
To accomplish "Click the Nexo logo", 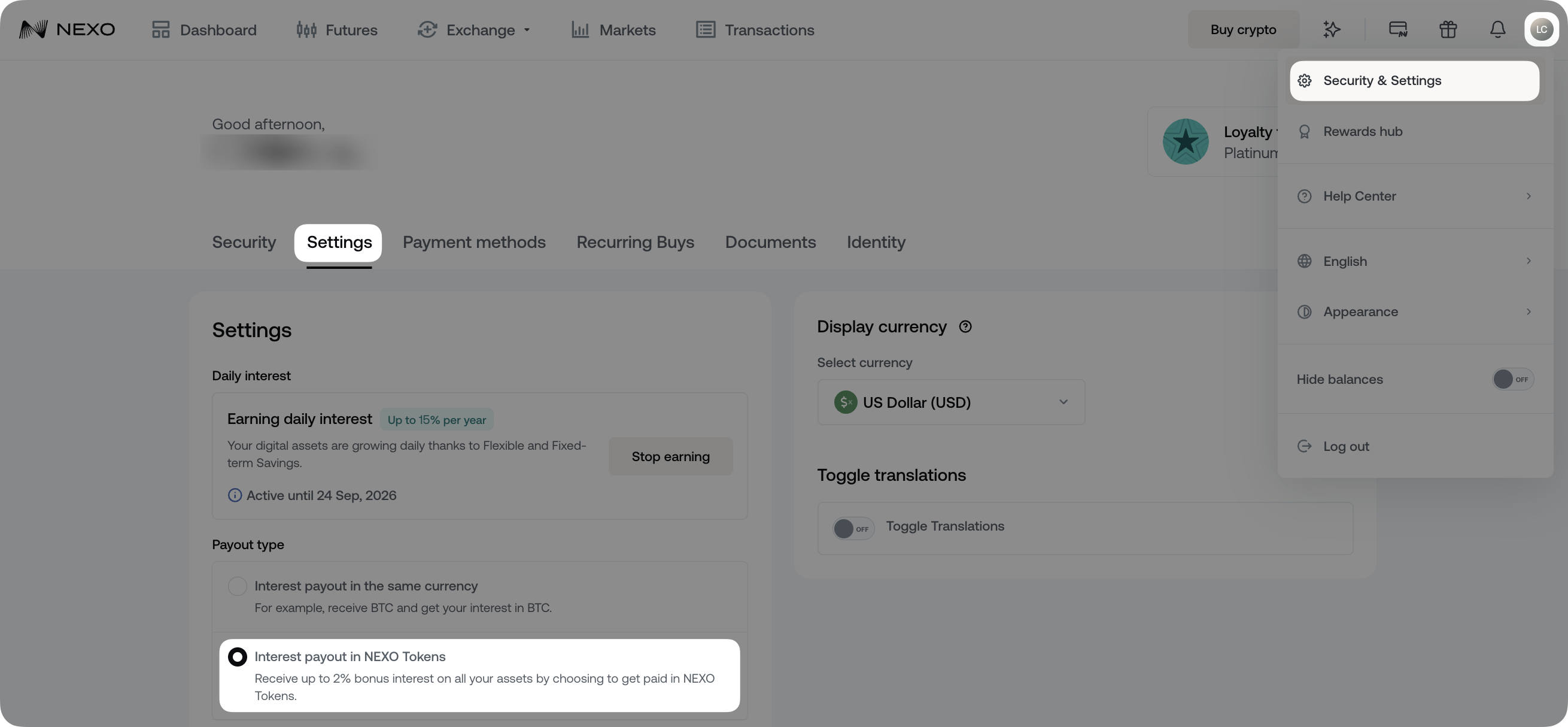I will click(67, 29).
